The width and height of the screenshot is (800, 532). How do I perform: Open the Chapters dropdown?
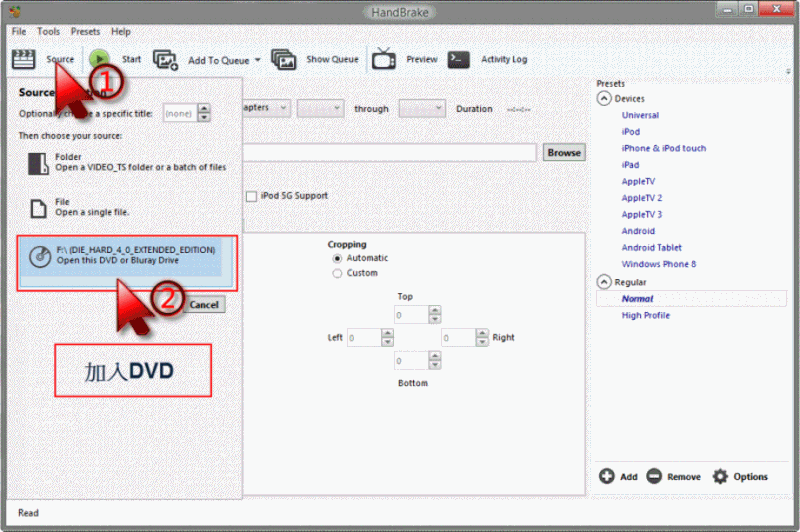(266, 108)
